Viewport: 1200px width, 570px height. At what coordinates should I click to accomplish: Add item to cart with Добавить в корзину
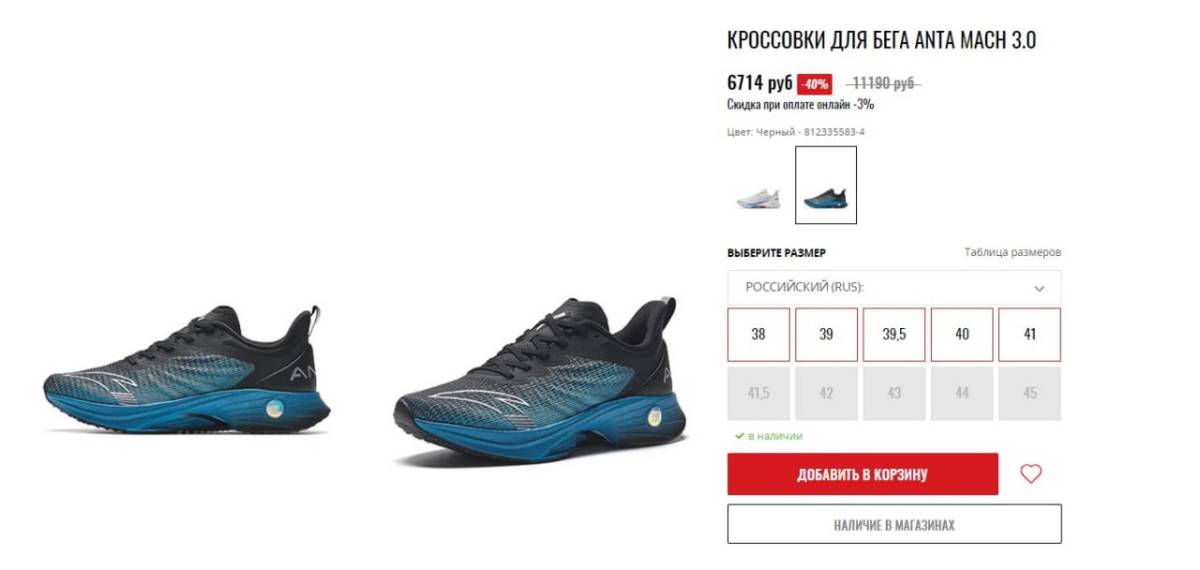click(x=863, y=474)
